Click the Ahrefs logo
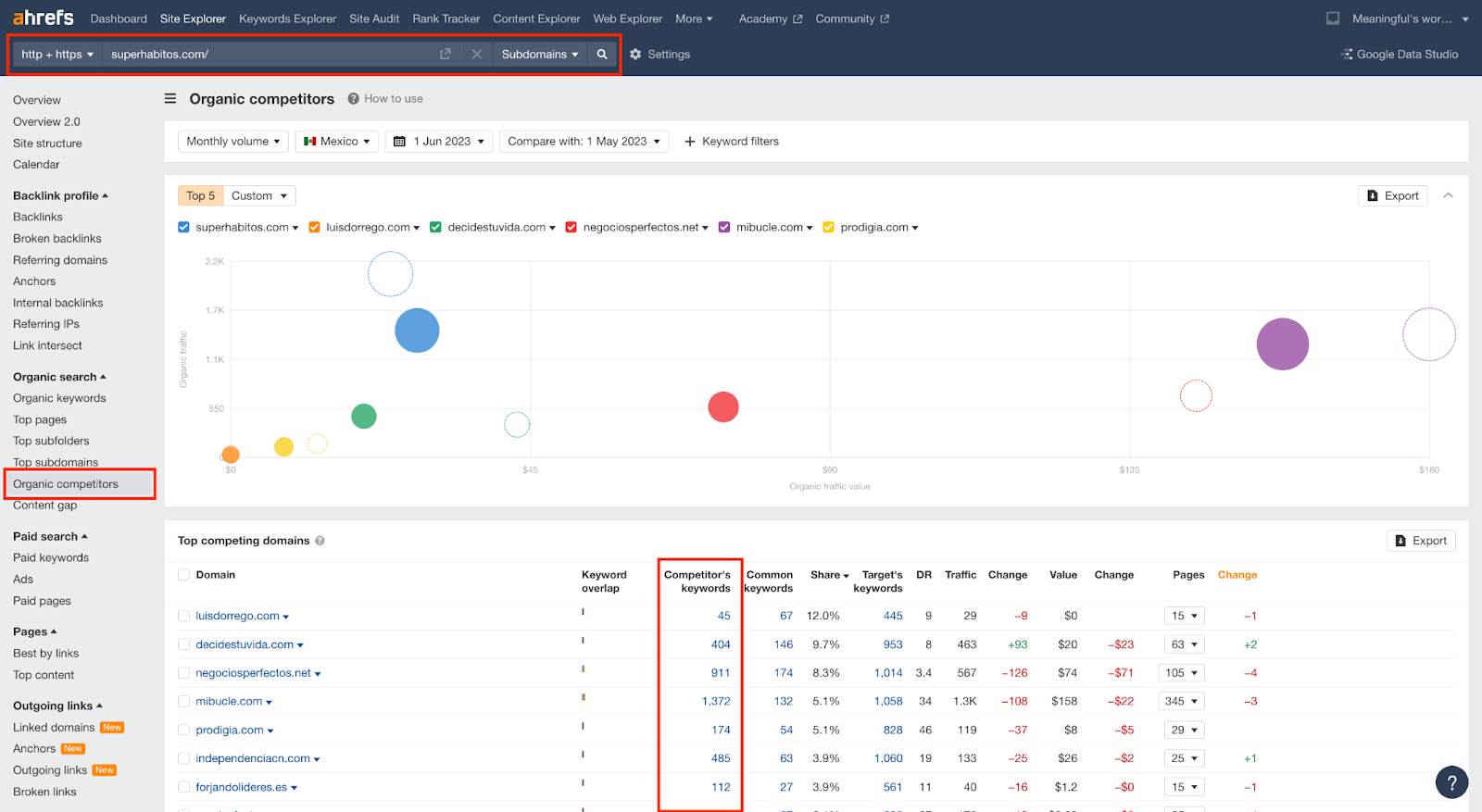The height and width of the screenshot is (812, 1482). tap(44, 18)
